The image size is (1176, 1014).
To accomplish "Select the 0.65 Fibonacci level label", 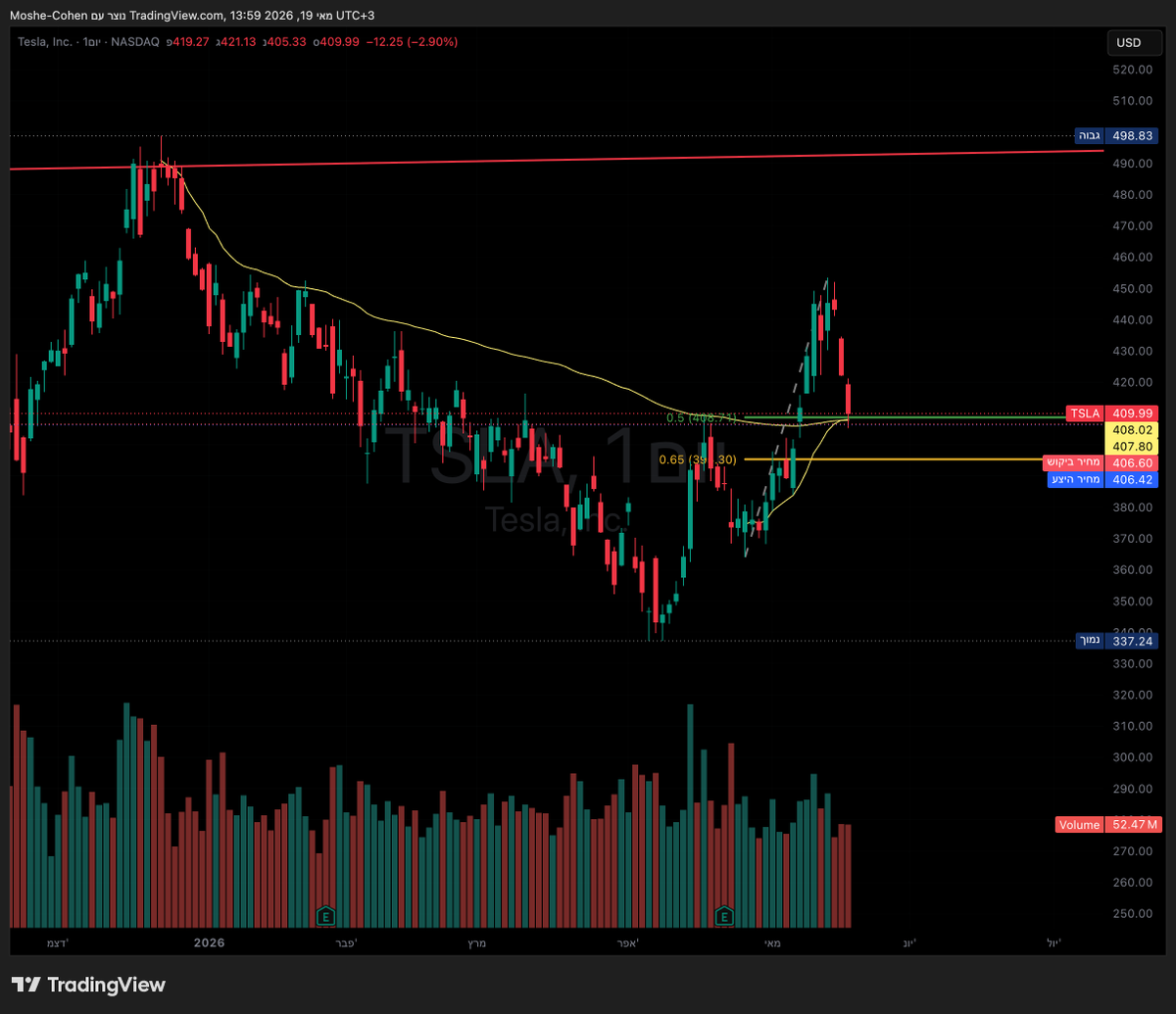I will tap(698, 459).
